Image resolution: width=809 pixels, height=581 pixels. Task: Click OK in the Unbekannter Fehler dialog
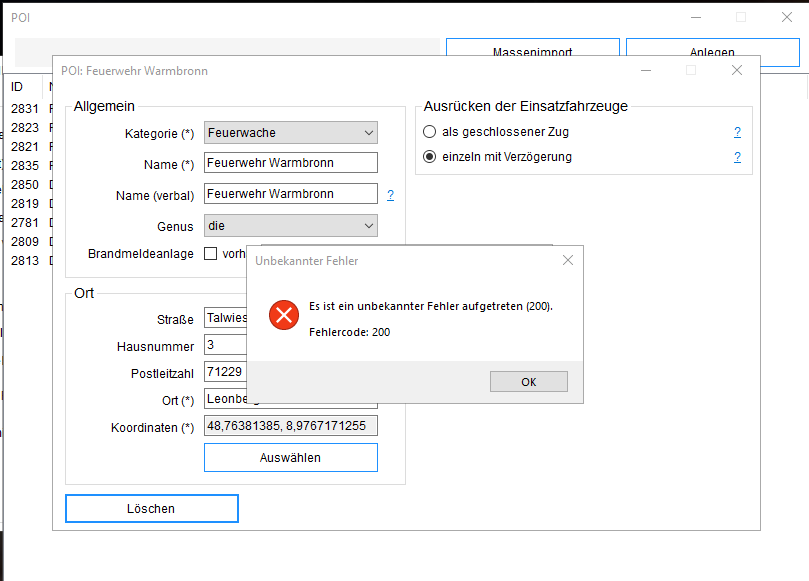coord(528,382)
